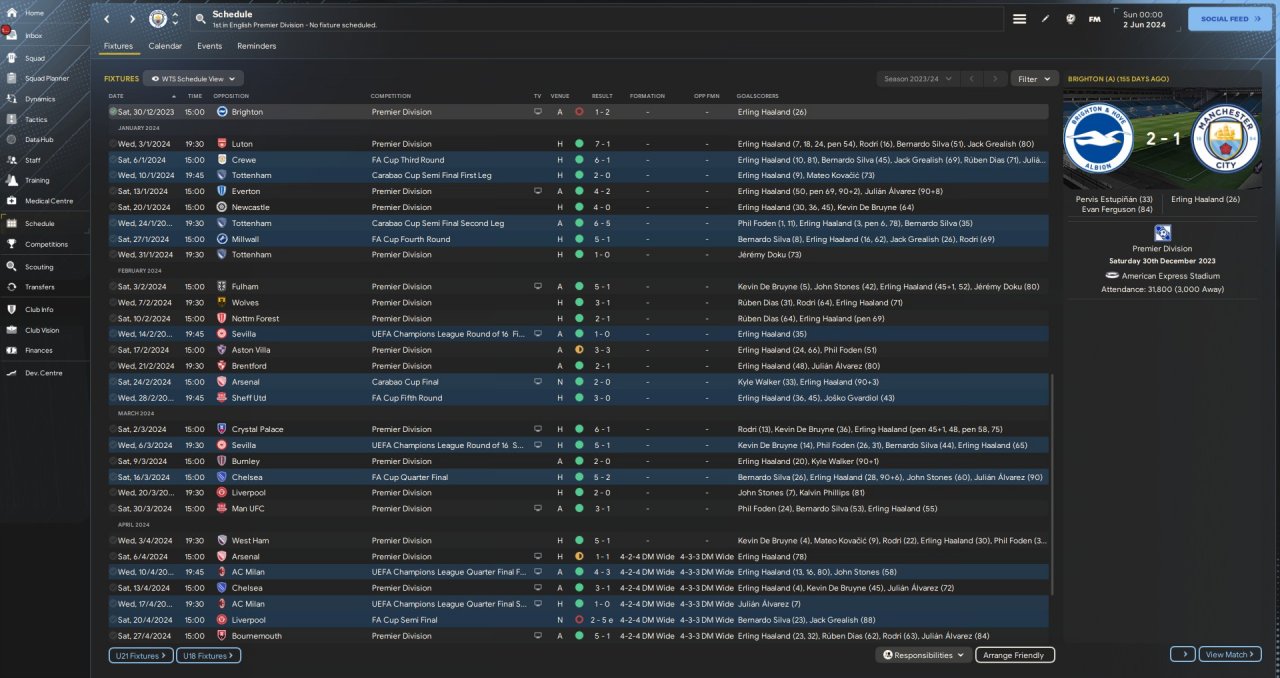This screenshot has width=1280, height=678.
Task: Click the FM logo icon
Action: tap(1094, 19)
